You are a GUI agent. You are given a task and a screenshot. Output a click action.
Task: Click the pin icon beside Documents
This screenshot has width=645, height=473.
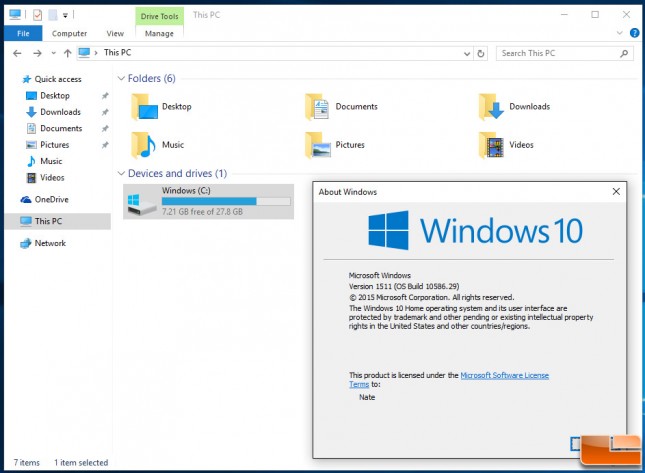pos(105,128)
